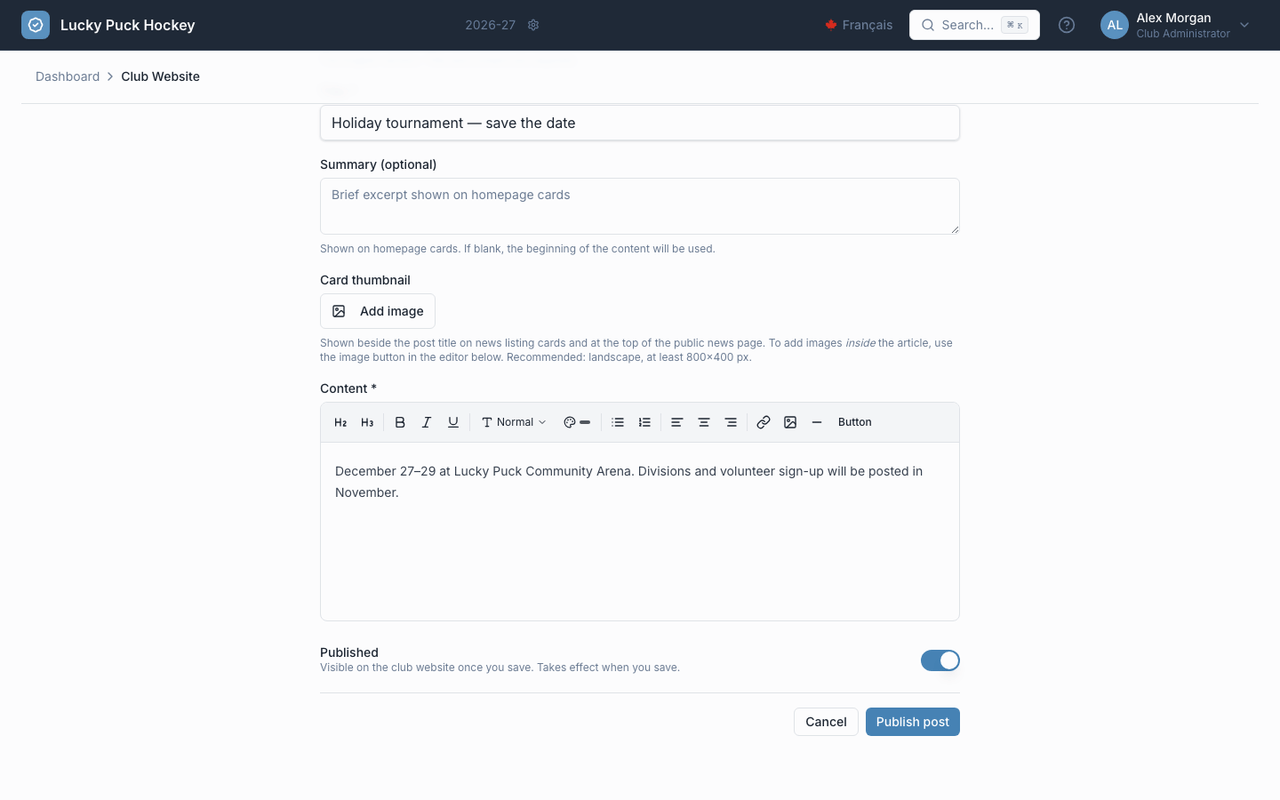1280x800 pixels.
Task: Open season settings gear next to 2026-27
Action: 533,25
